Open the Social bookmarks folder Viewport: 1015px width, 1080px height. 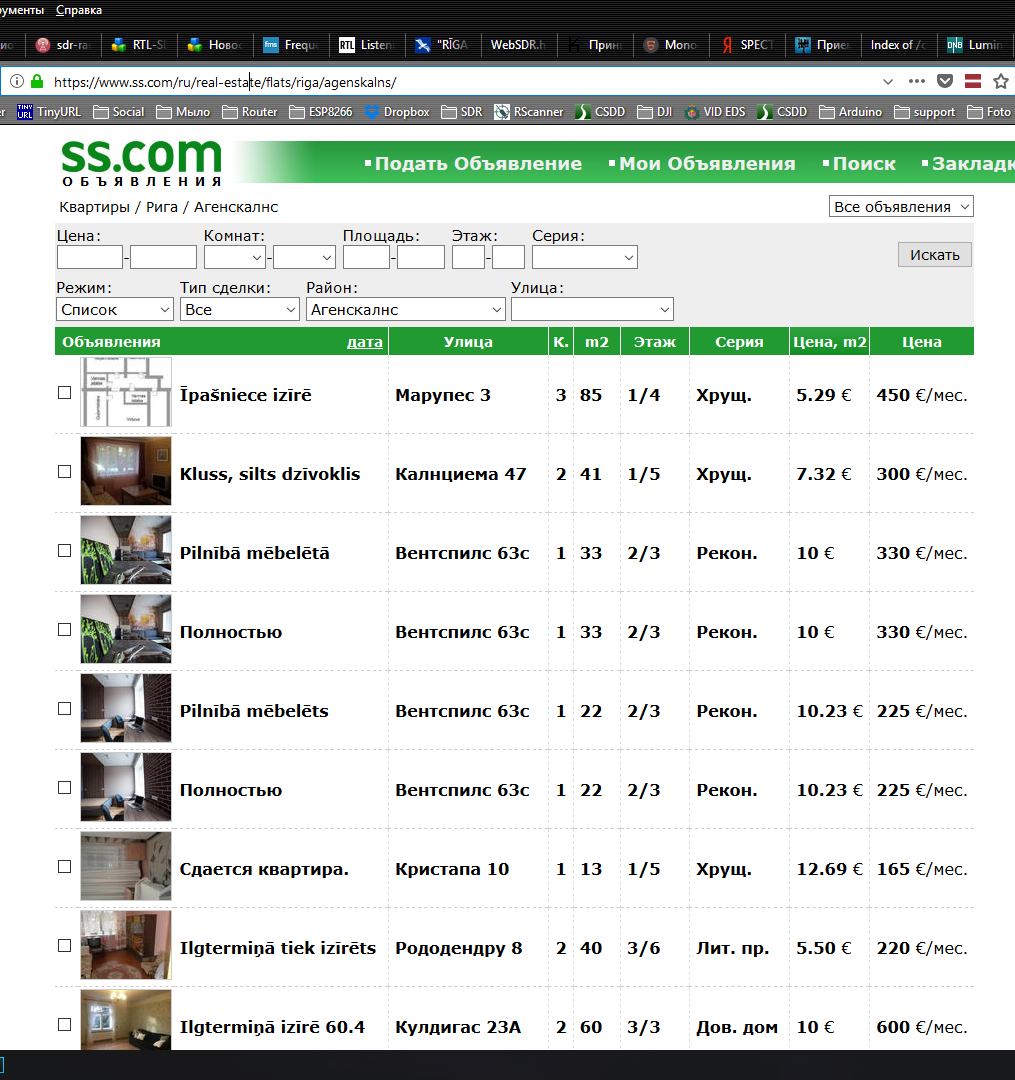118,112
